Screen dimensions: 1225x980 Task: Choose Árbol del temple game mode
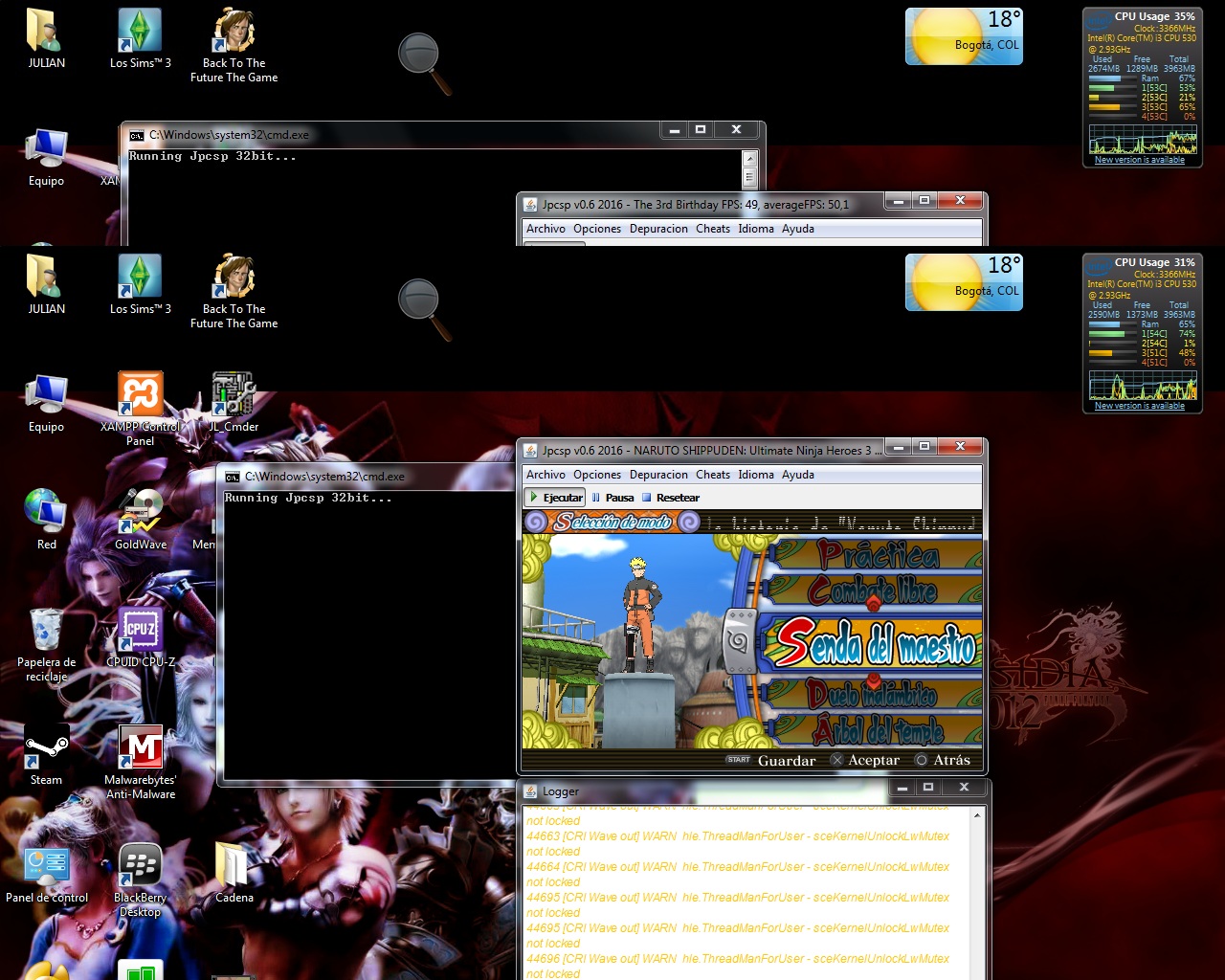point(878,730)
